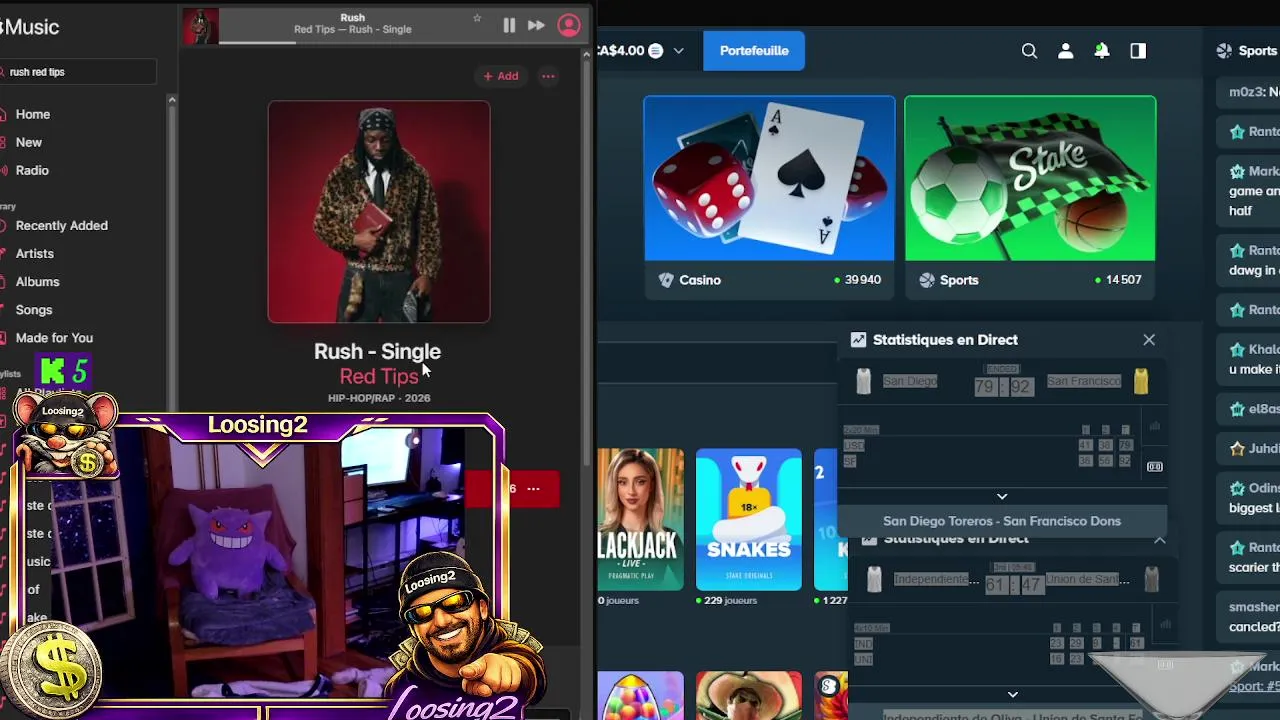The image size is (1280, 720).
Task: Click the Sports label under banner
Action: tap(958, 280)
